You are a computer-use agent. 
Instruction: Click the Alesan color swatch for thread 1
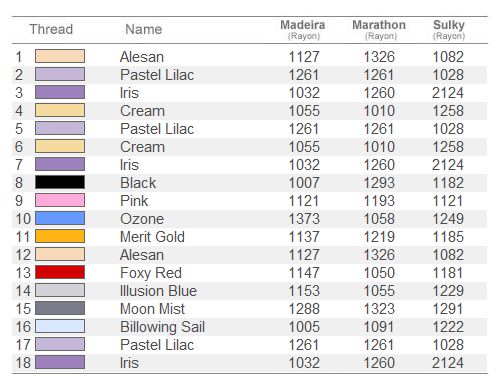(60, 56)
